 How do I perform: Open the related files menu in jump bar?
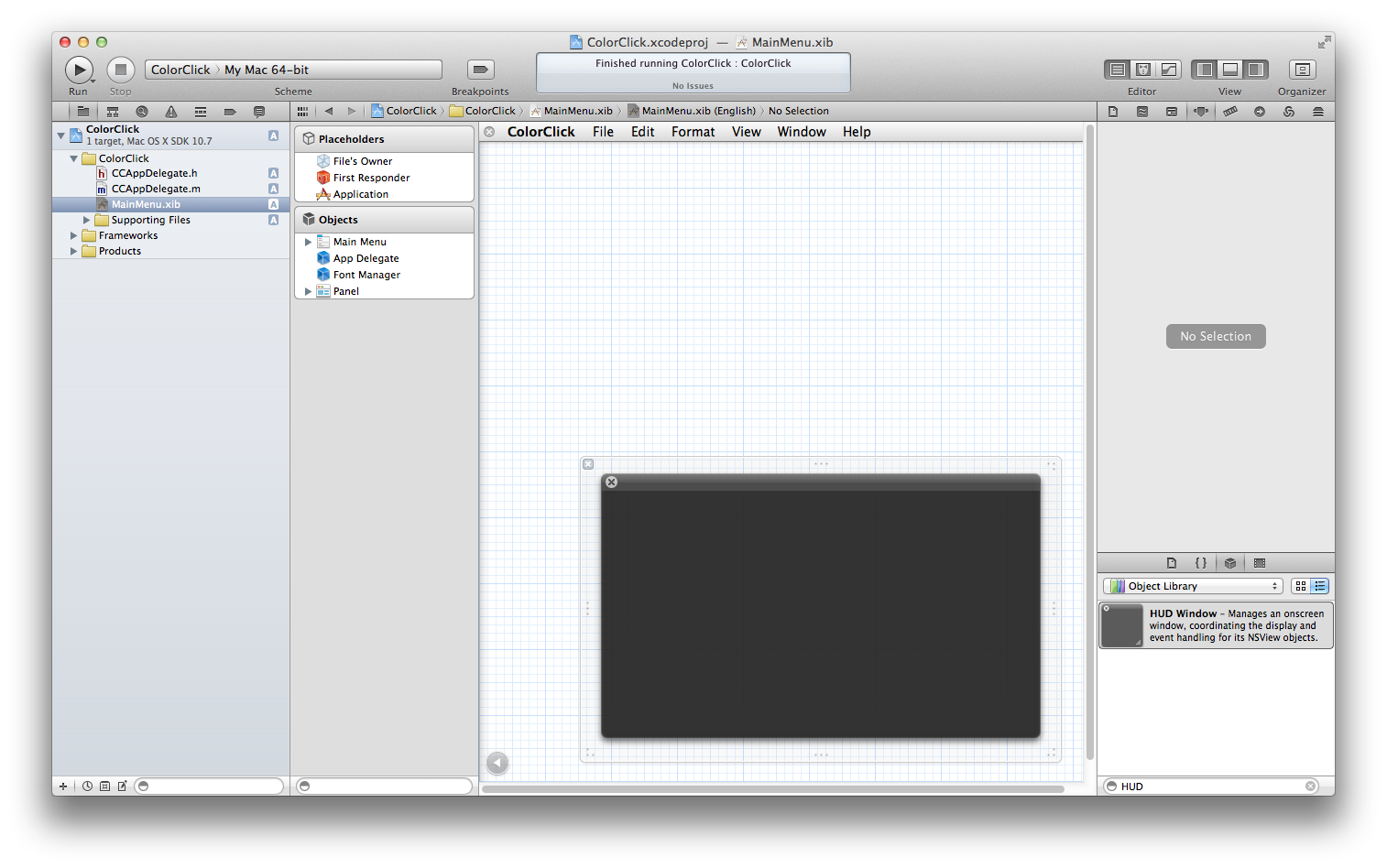(x=302, y=112)
